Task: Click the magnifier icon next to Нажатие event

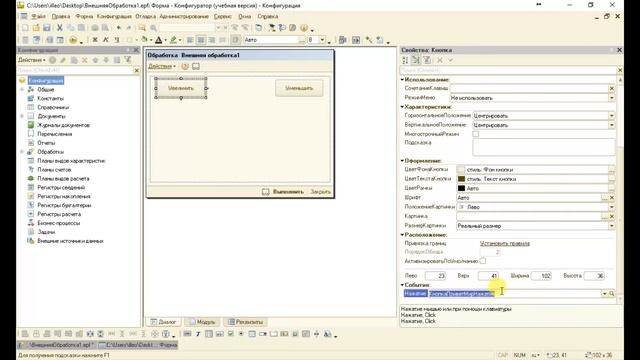Action: [611, 293]
